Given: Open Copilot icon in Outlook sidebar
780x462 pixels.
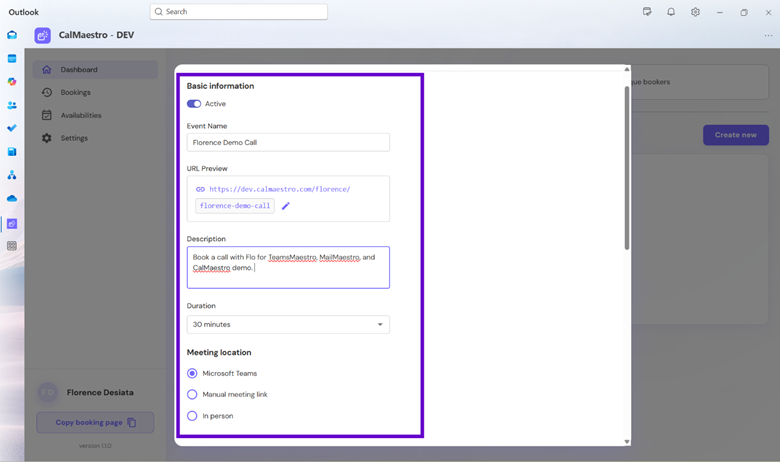Looking at the screenshot, I should [12, 82].
